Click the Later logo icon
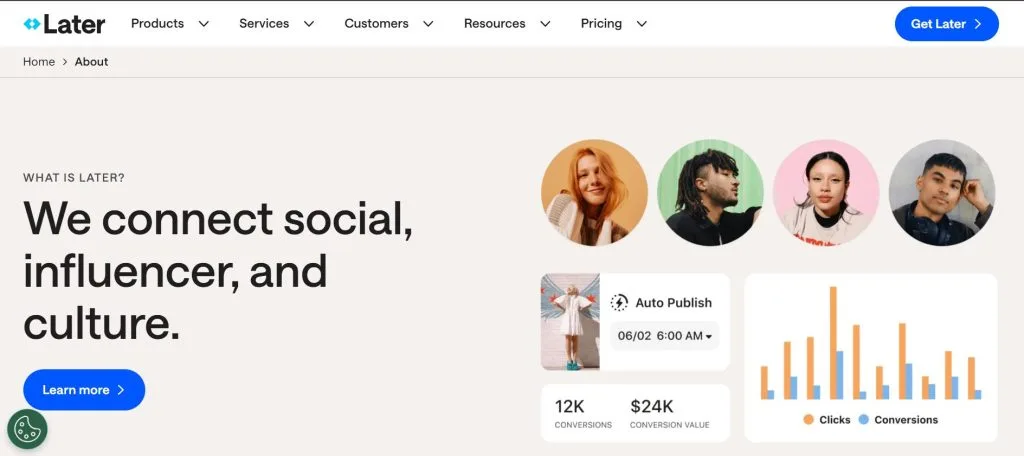The height and width of the screenshot is (456, 1024). tap(32, 23)
